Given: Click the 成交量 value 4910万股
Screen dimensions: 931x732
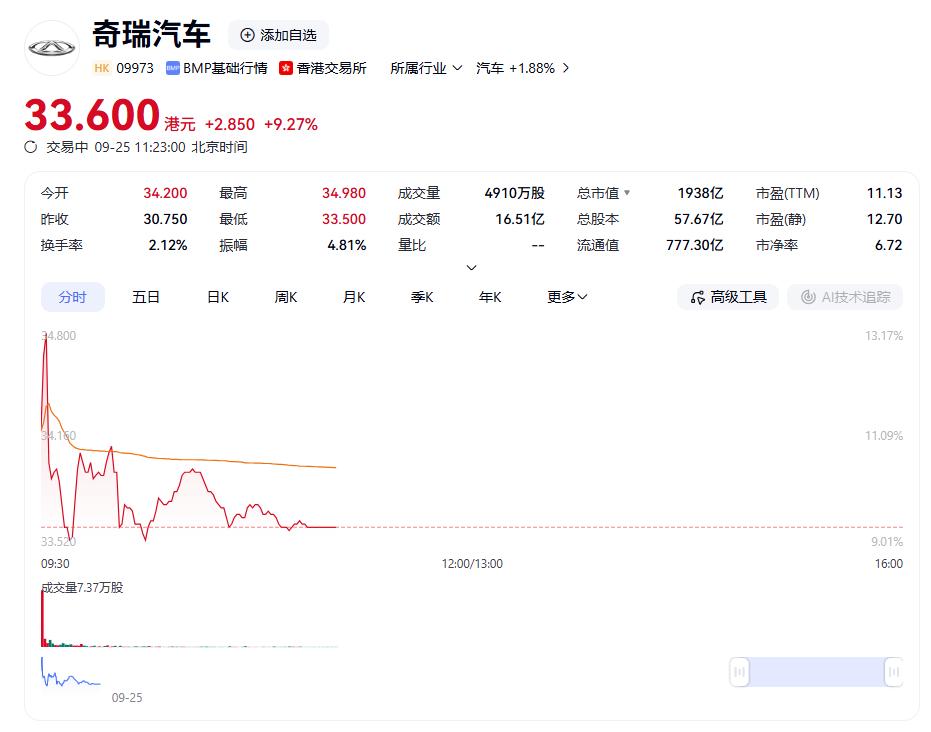Looking at the screenshot, I should click(x=514, y=193).
